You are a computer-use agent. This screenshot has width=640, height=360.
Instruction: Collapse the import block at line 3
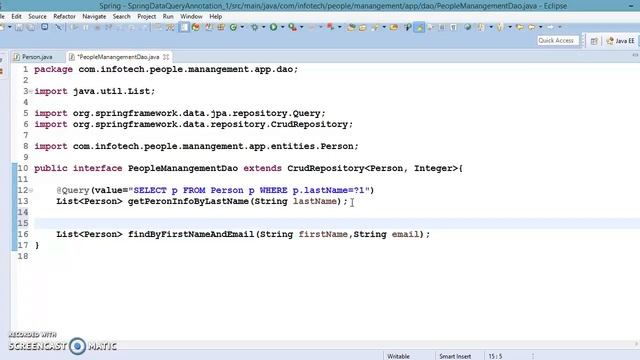(31, 91)
